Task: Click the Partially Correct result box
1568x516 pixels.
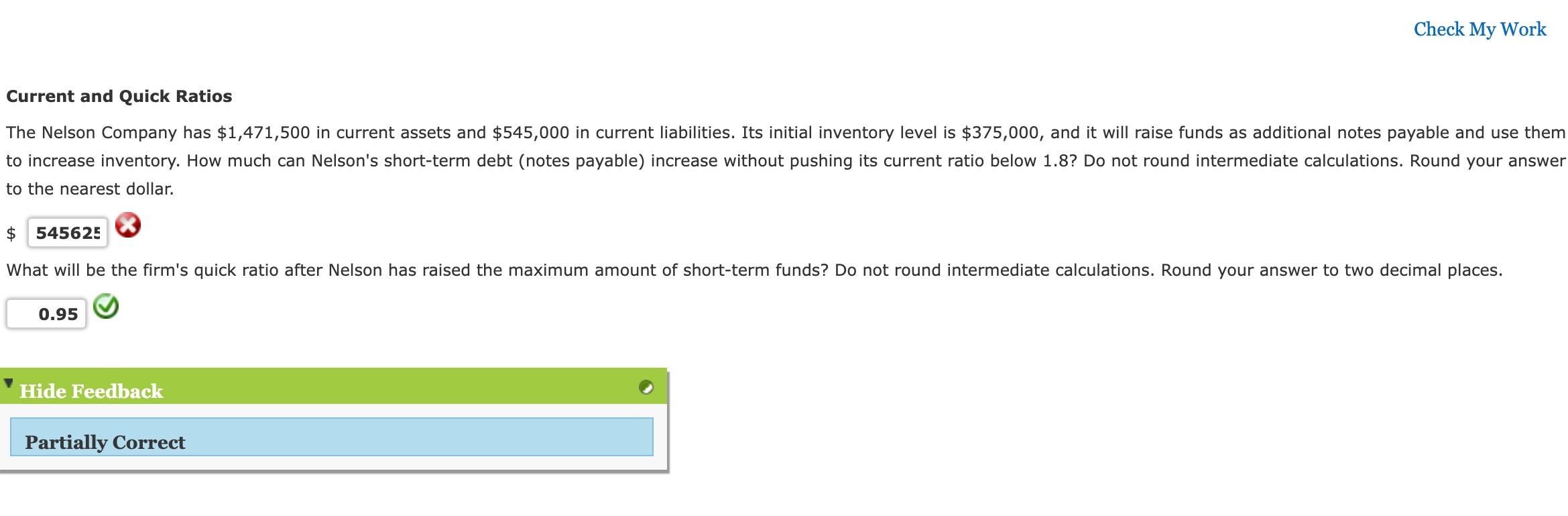Action: (x=332, y=437)
